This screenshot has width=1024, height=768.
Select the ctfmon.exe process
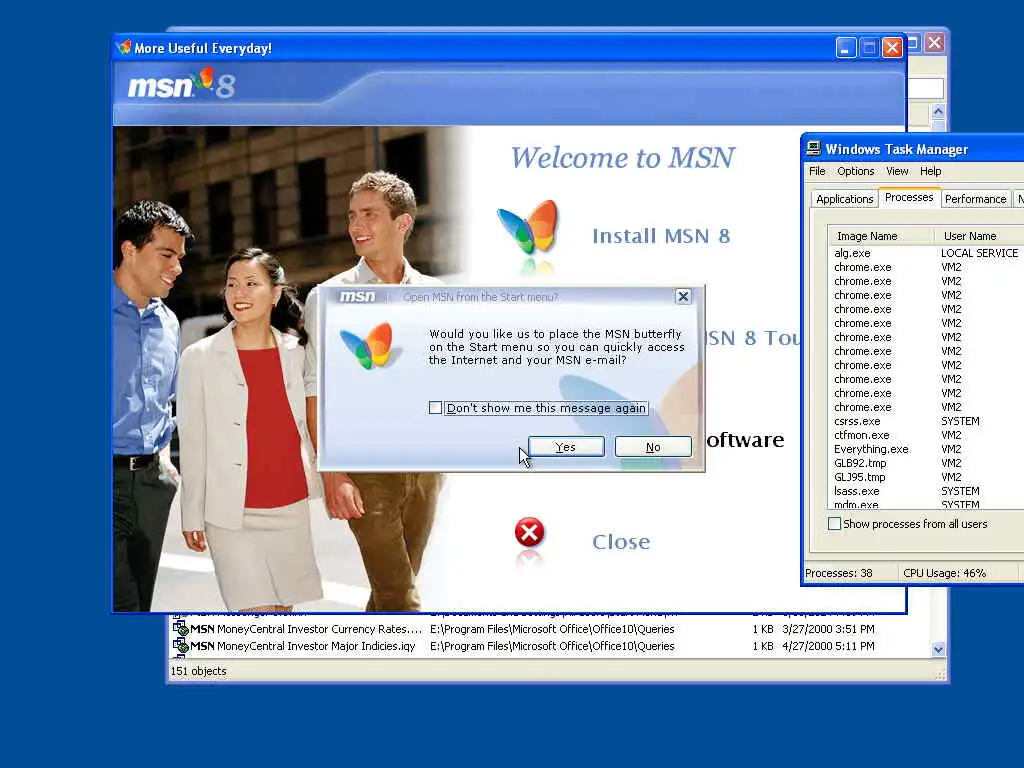coord(861,435)
